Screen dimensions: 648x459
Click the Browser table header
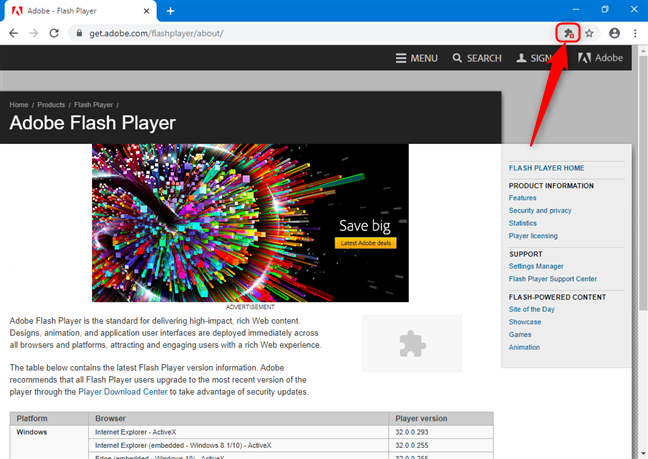pyautogui.click(x=238, y=419)
